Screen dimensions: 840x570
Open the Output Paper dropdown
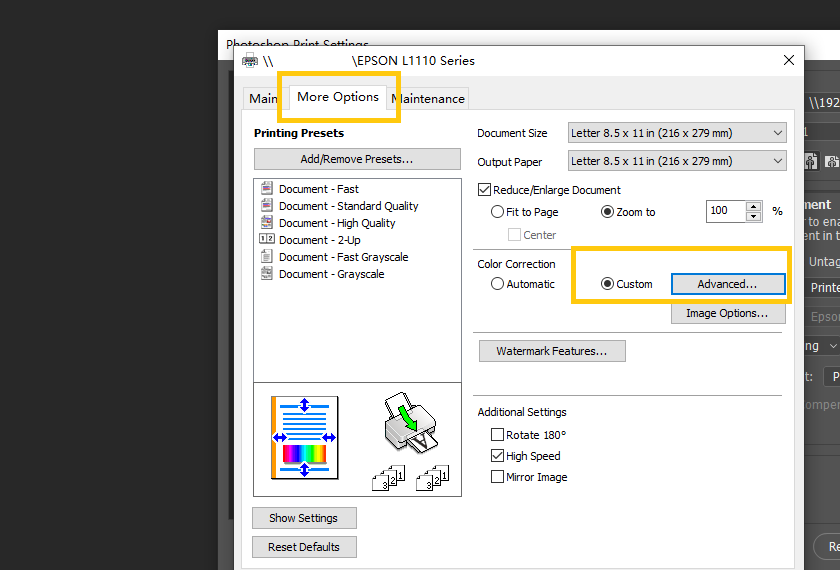pyautogui.click(x=677, y=161)
